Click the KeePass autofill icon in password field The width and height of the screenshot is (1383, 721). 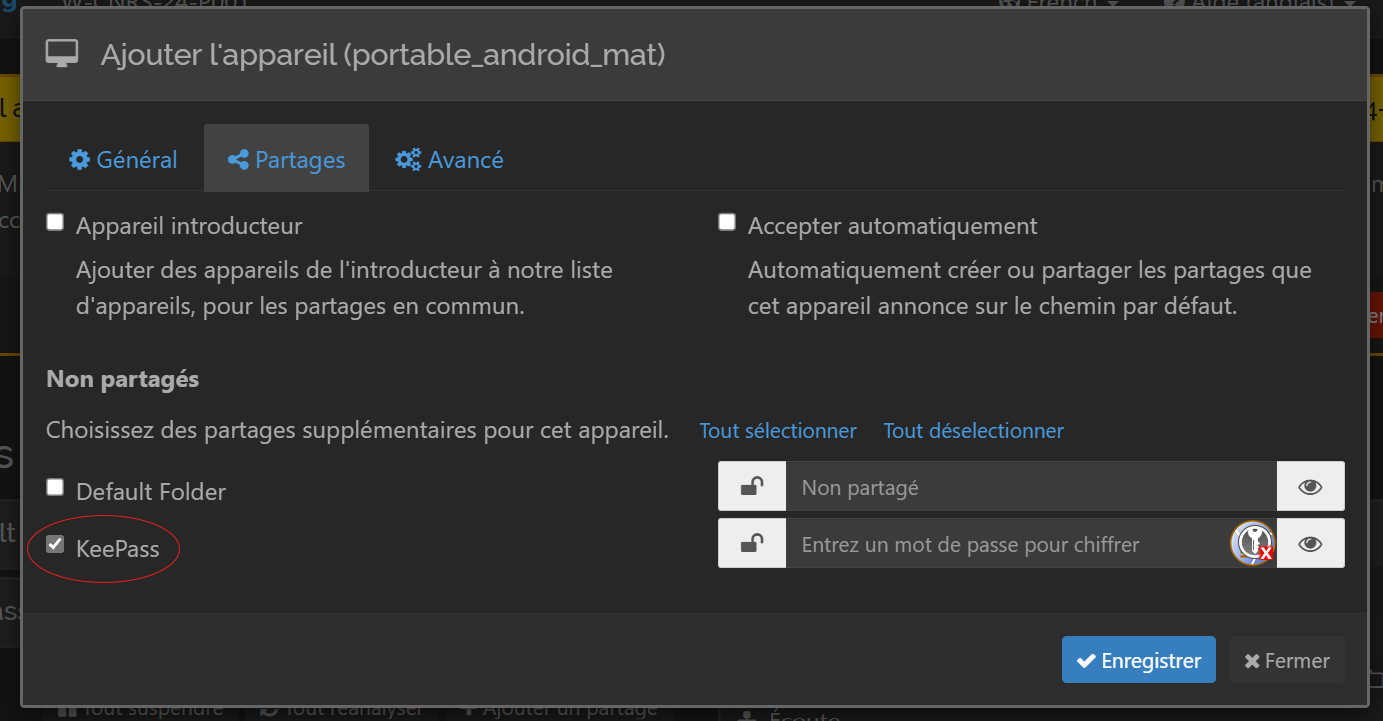click(1252, 543)
